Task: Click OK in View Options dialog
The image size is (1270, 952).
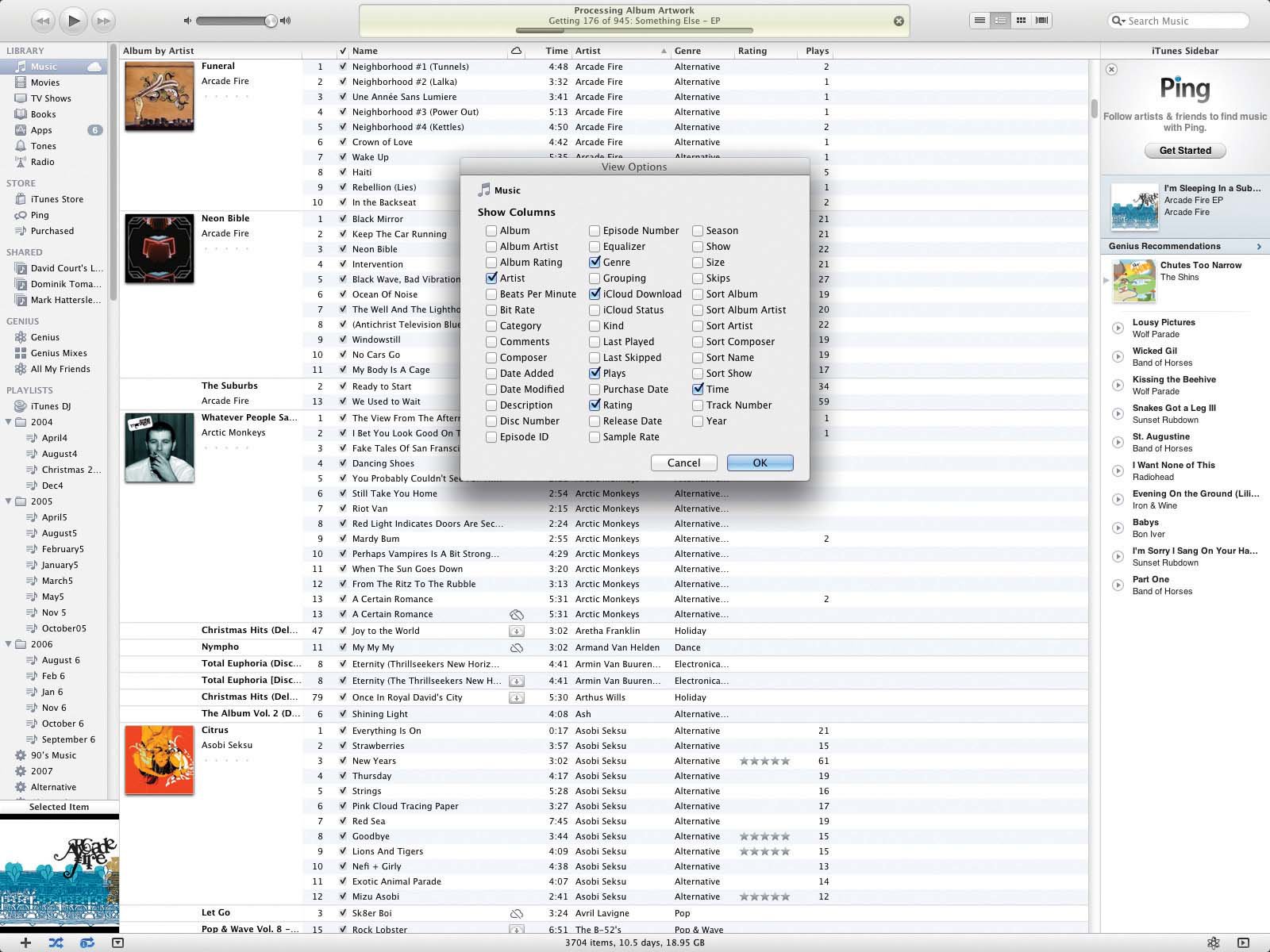Action: pyautogui.click(x=760, y=463)
